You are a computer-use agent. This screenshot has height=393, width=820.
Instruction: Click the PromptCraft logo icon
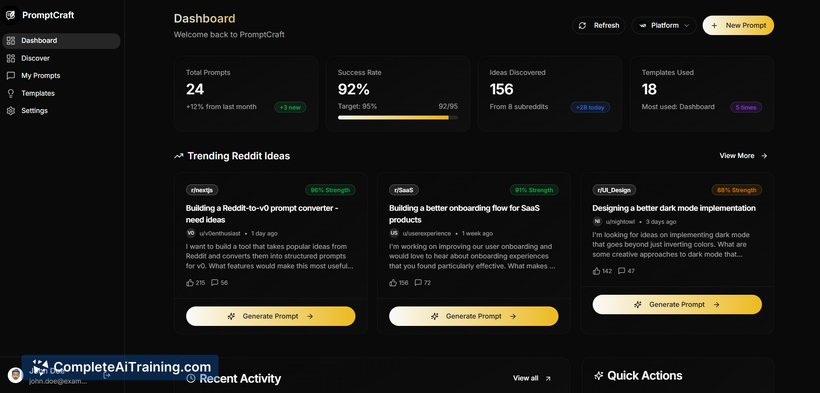point(10,16)
